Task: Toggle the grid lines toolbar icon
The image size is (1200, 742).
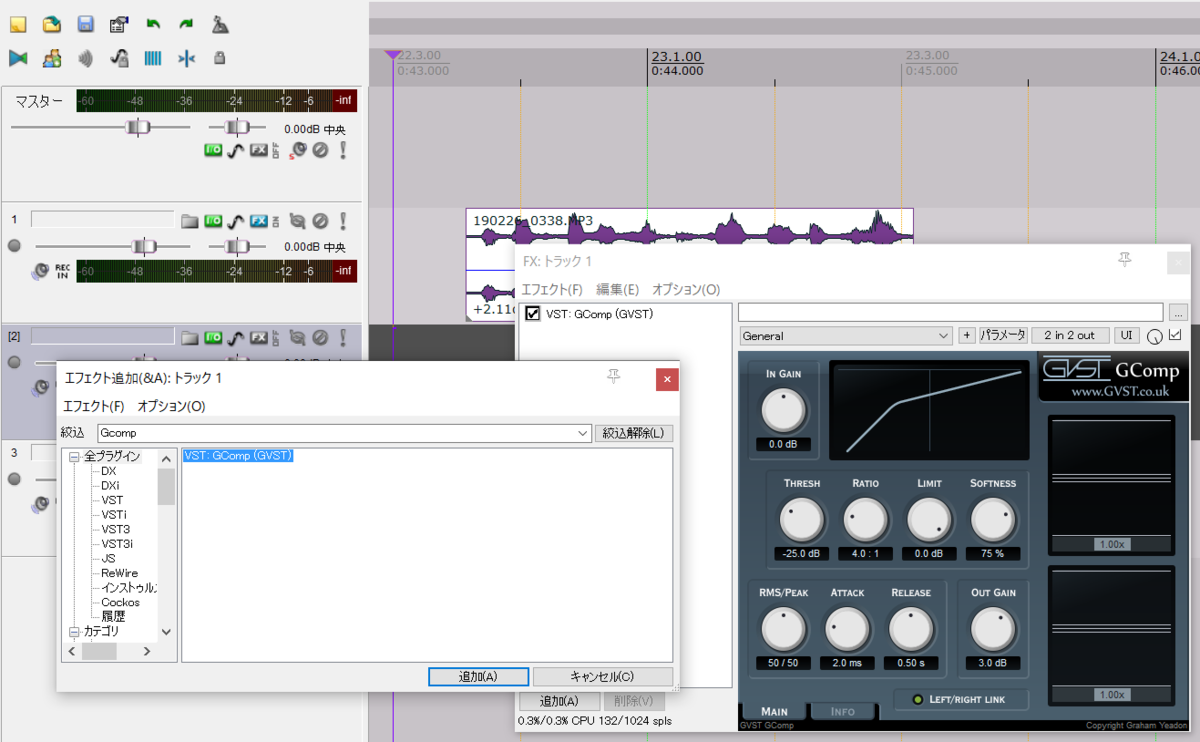Action: (153, 58)
